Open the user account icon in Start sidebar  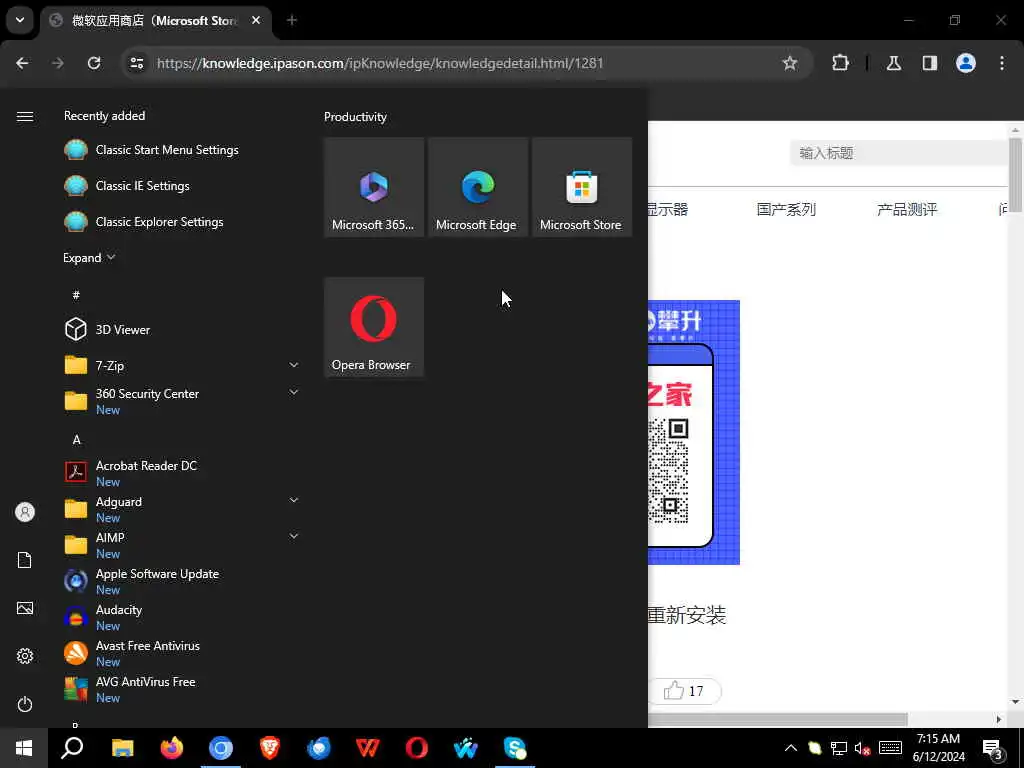(x=25, y=512)
